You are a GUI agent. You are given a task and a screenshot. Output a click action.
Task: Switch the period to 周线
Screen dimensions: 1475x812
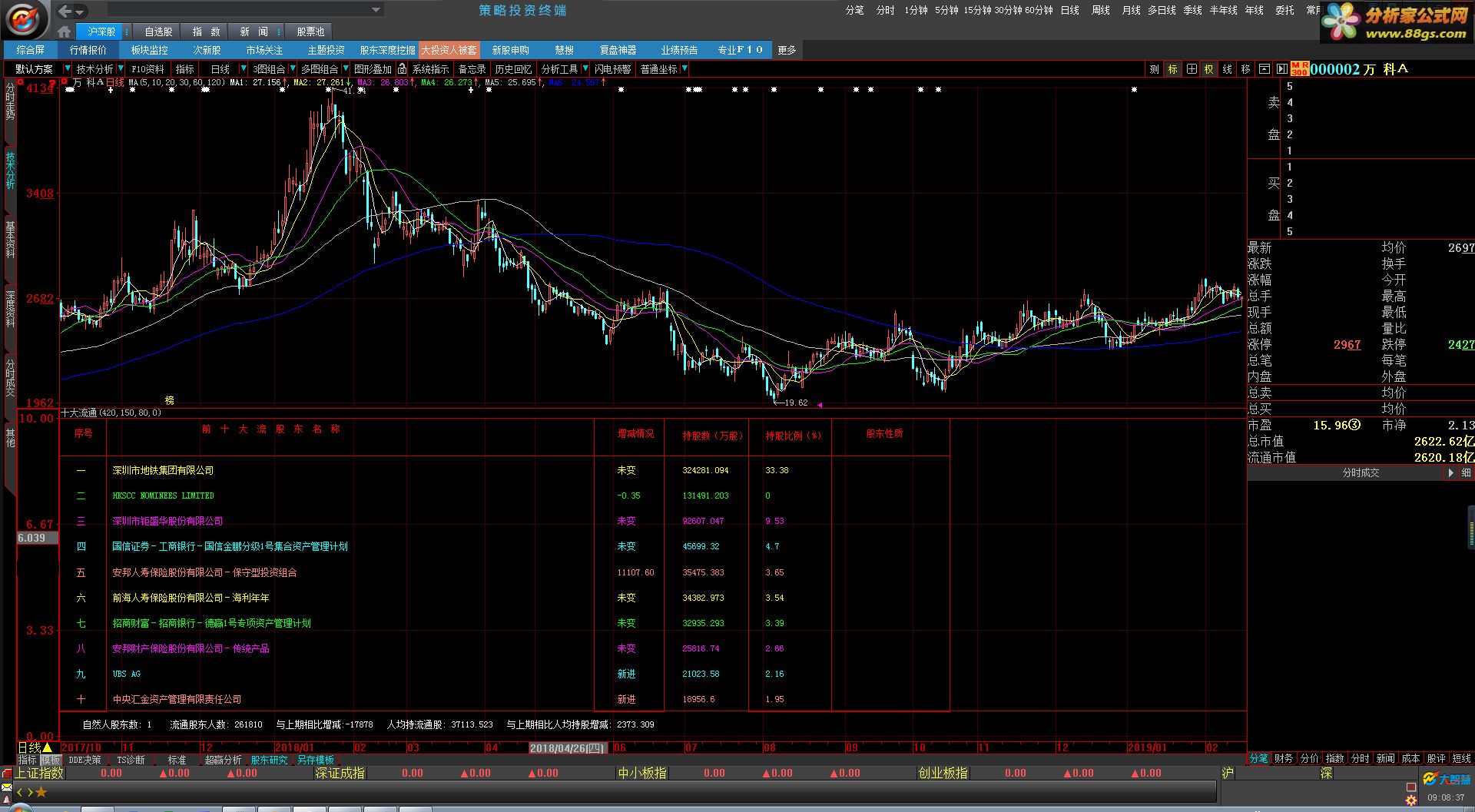coord(1101,10)
